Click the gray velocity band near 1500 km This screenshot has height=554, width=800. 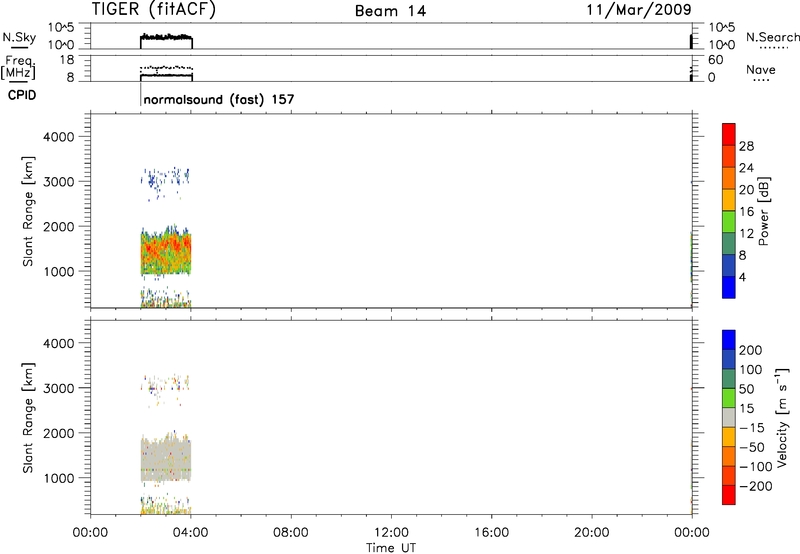[x=166, y=458]
